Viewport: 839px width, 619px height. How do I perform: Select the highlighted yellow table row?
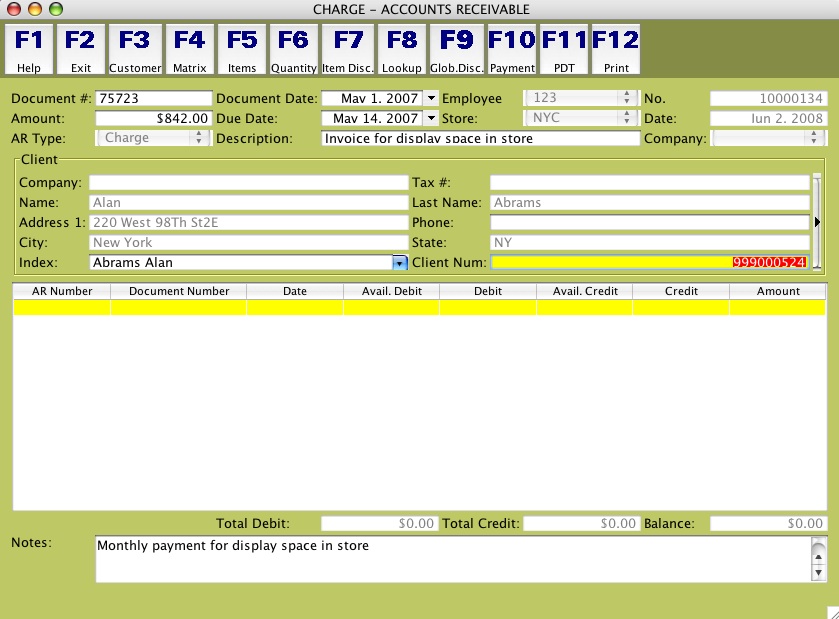[x=420, y=308]
